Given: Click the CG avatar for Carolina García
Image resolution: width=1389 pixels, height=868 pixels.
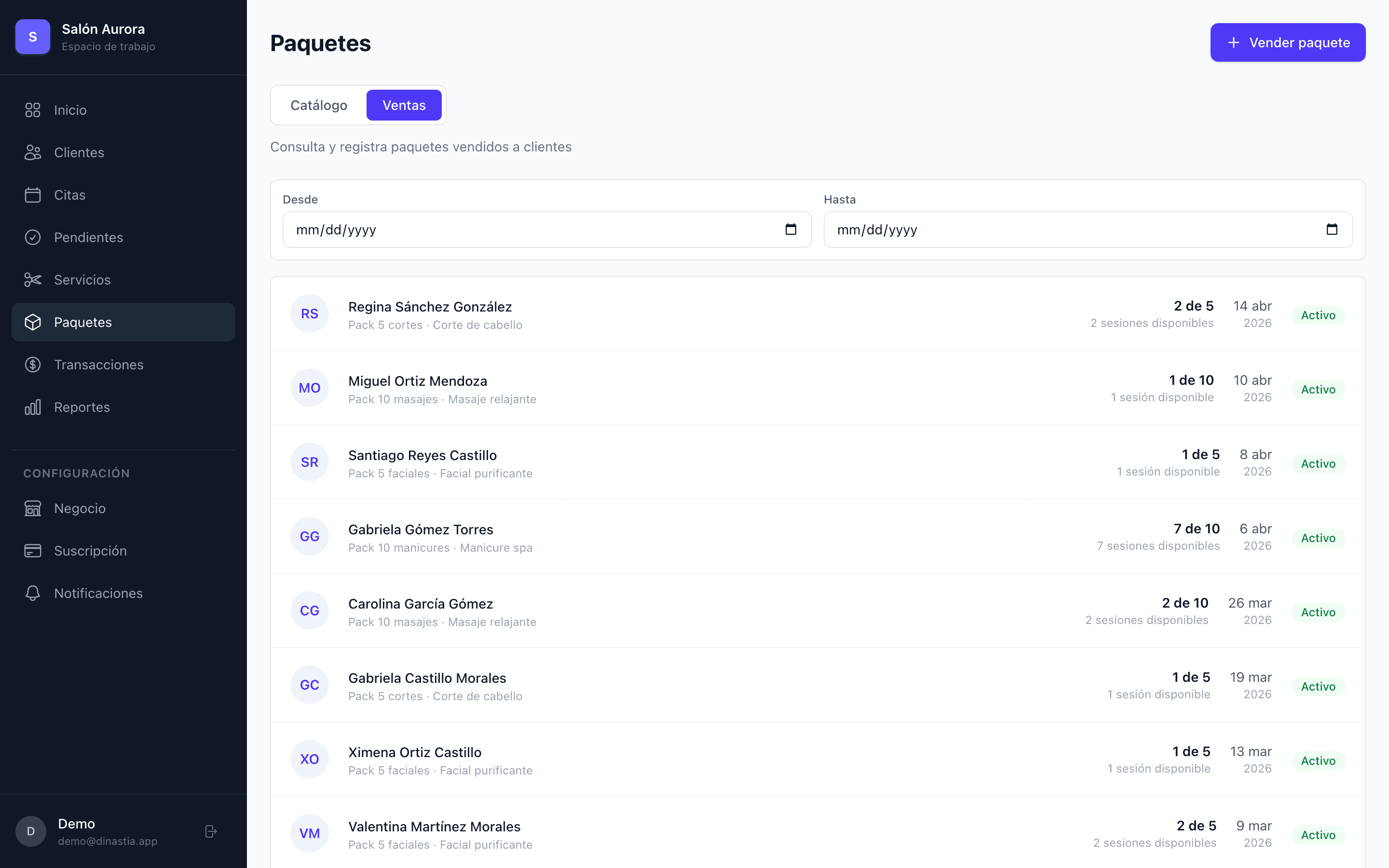Looking at the screenshot, I should (x=309, y=611).
